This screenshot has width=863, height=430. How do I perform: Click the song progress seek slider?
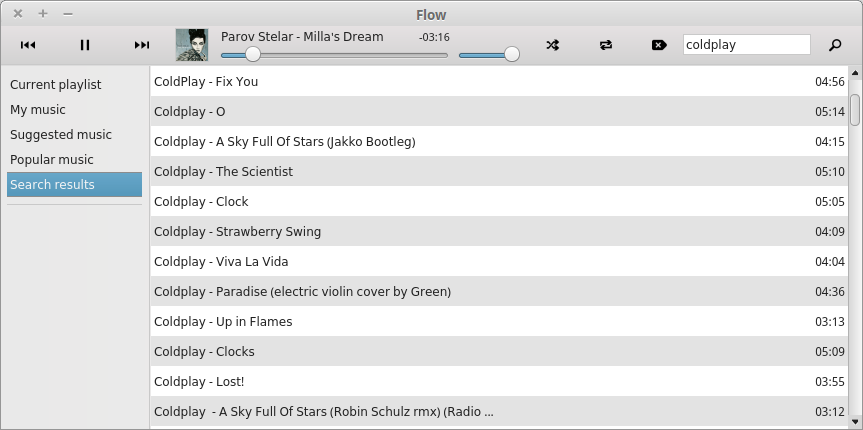tap(334, 55)
